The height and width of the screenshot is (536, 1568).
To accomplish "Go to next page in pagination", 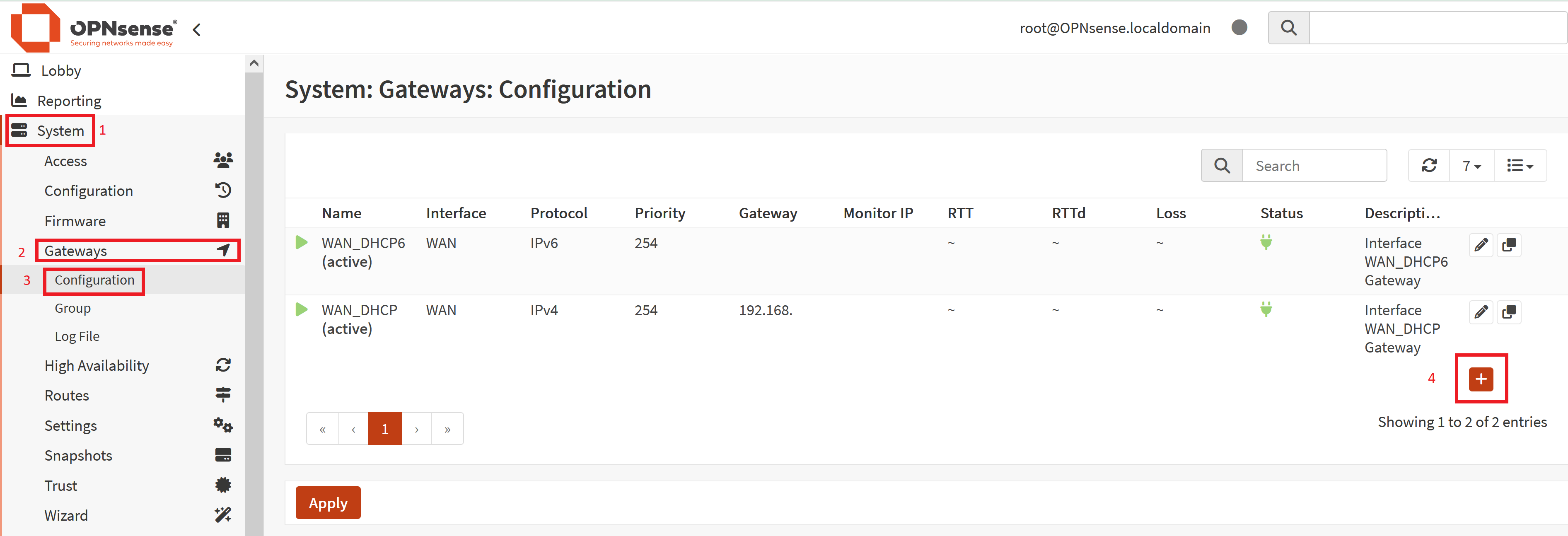I will pyautogui.click(x=416, y=429).
